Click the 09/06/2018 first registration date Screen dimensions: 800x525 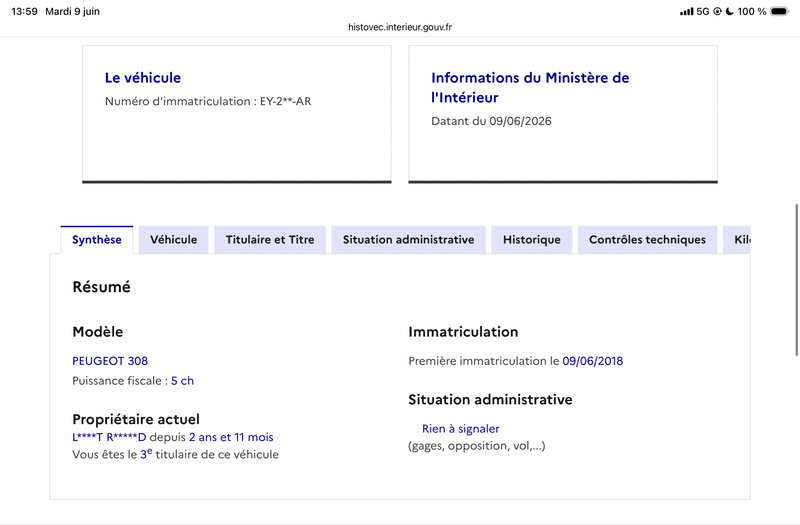pyautogui.click(x=592, y=361)
